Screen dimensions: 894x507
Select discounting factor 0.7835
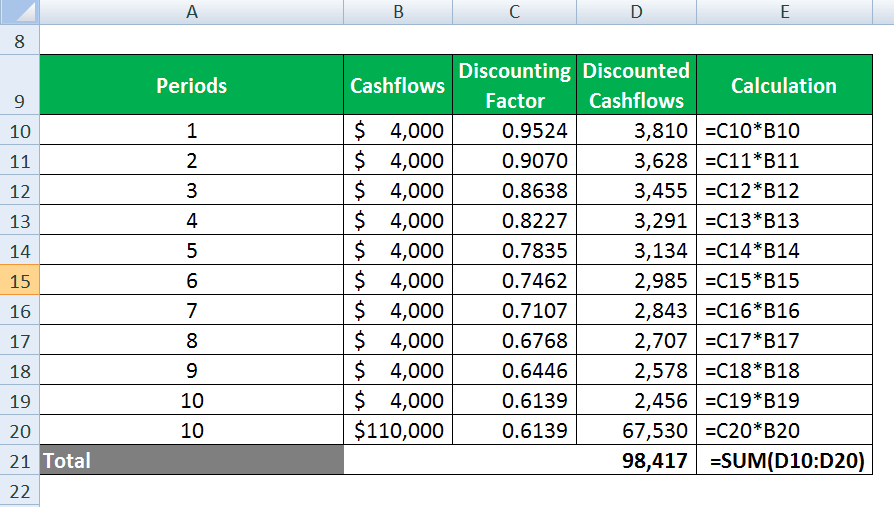pyautogui.click(x=514, y=250)
